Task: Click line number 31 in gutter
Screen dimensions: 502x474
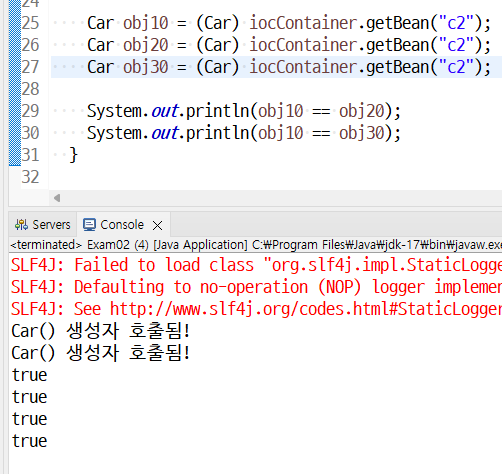Action: [x=30, y=155]
